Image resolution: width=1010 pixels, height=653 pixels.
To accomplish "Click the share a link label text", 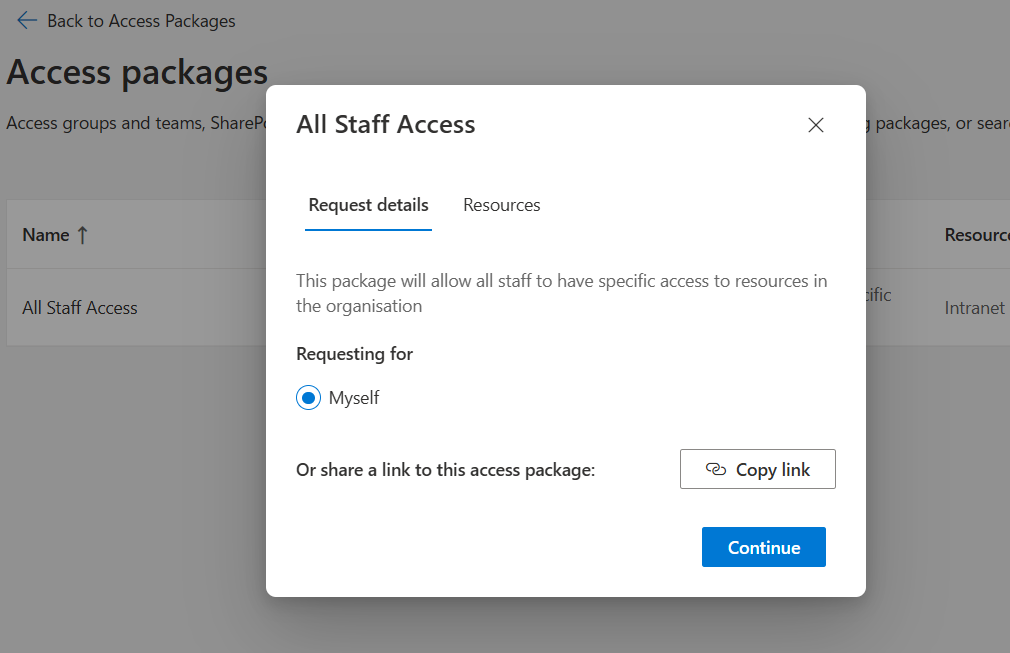I will click(446, 469).
